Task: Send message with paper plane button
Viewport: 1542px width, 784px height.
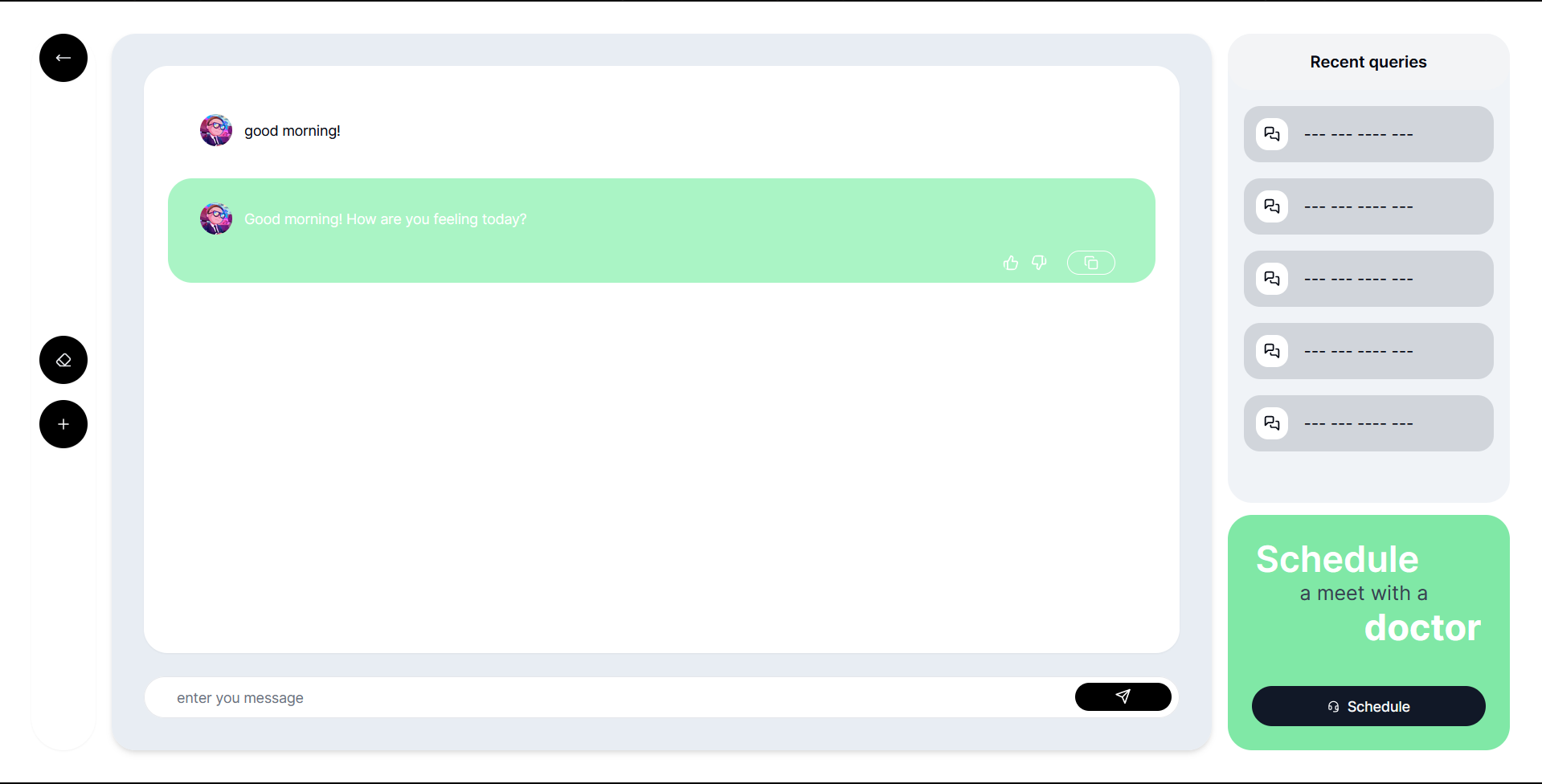Action: click(1123, 696)
